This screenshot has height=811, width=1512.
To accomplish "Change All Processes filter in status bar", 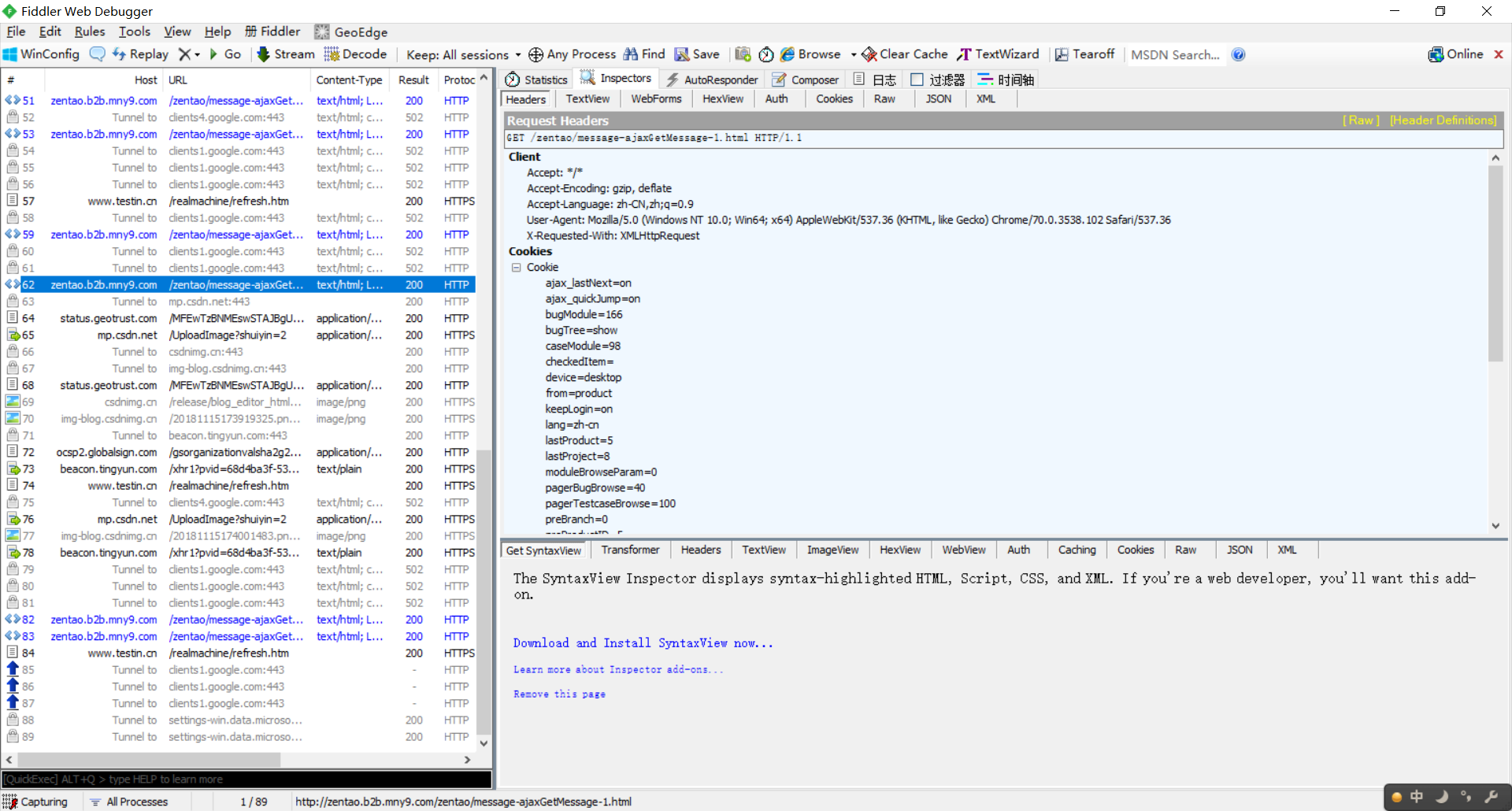I will [x=129, y=802].
